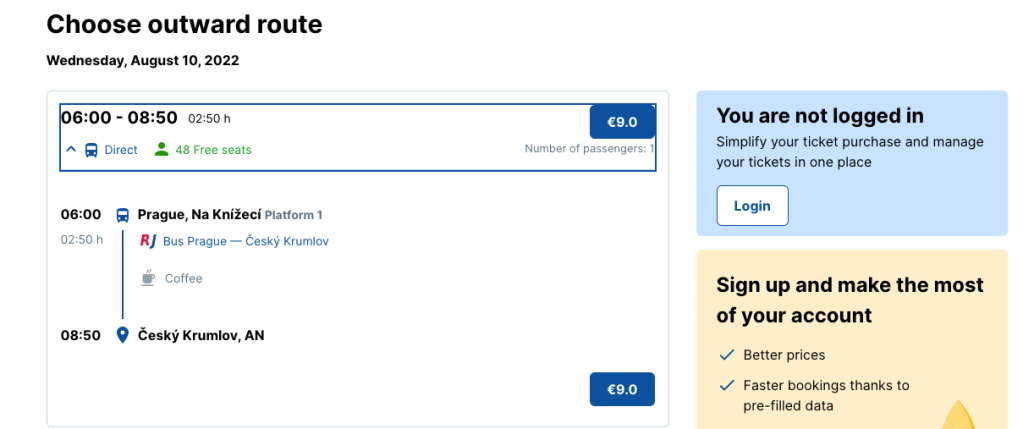This screenshot has width=1023, height=429.
Task: Select the top €9.0 price button
Action: point(622,122)
